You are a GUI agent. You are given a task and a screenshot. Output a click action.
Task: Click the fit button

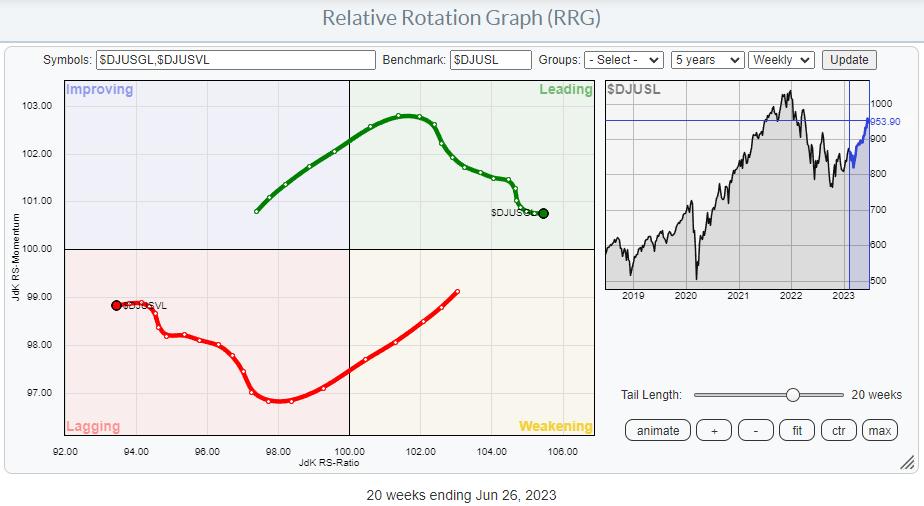click(x=797, y=431)
